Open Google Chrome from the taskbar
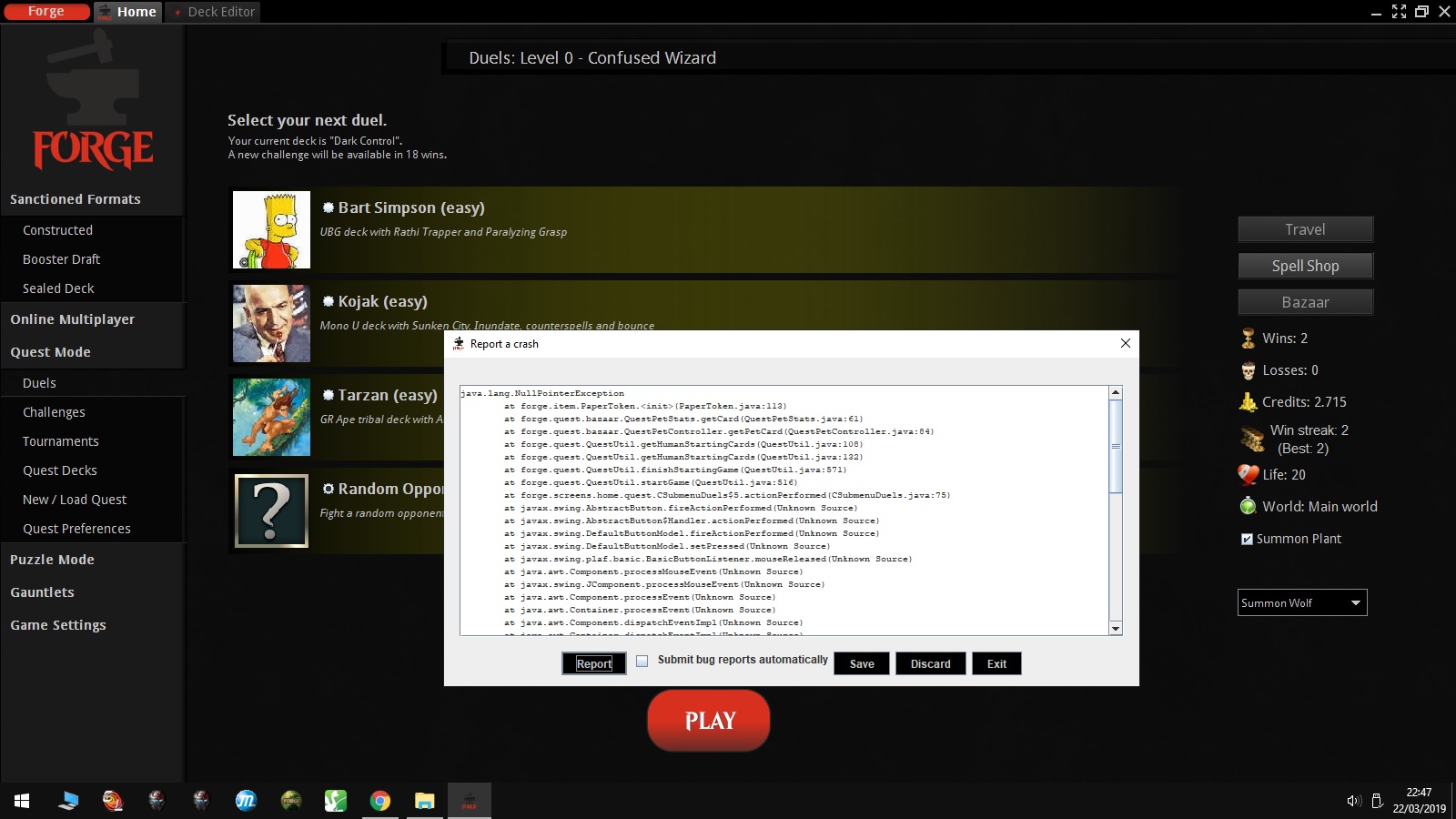Viewport: 1456px width, 819px height. click(380, 801)
